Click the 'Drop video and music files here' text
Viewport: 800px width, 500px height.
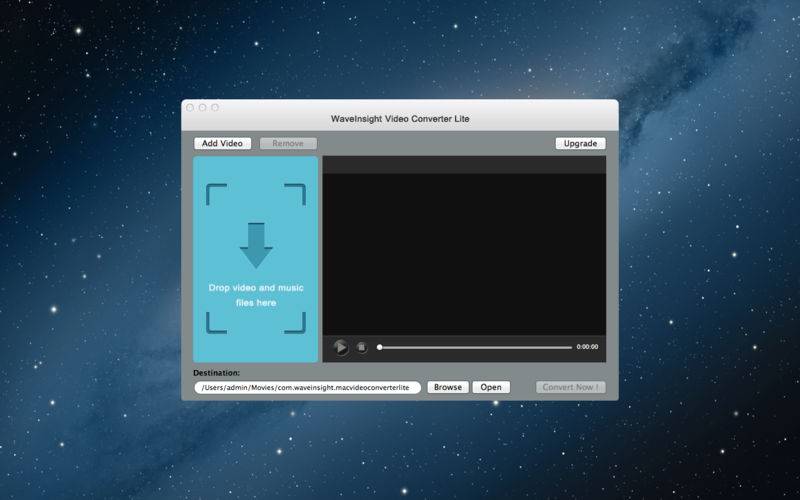pyautogui.click(x=256, y=295)
